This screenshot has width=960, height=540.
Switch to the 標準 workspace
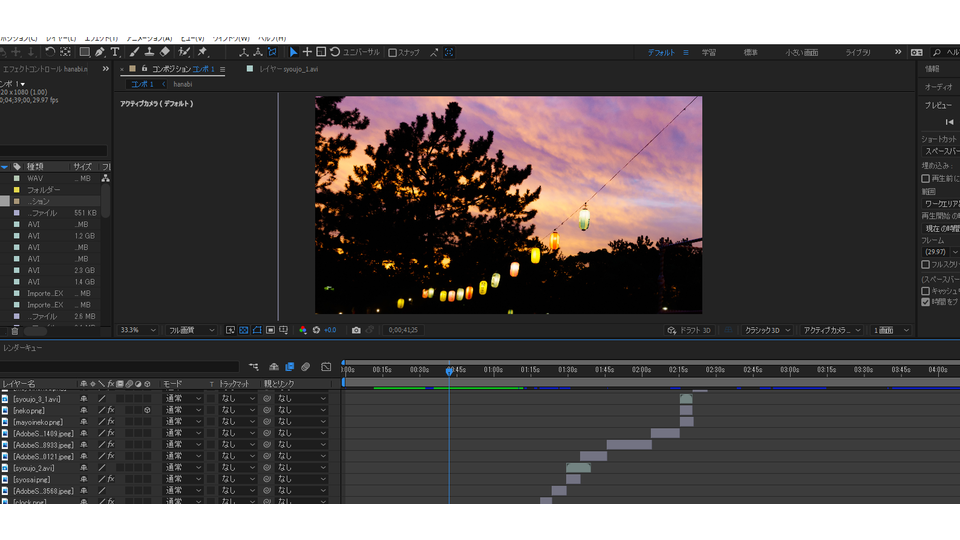point(751,53)
